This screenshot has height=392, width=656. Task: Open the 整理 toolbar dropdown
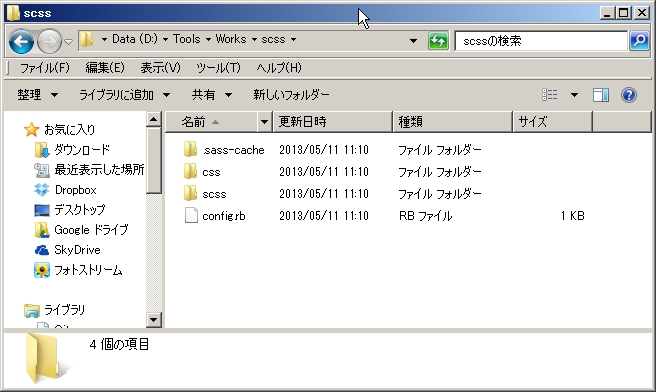pos(37,95)
